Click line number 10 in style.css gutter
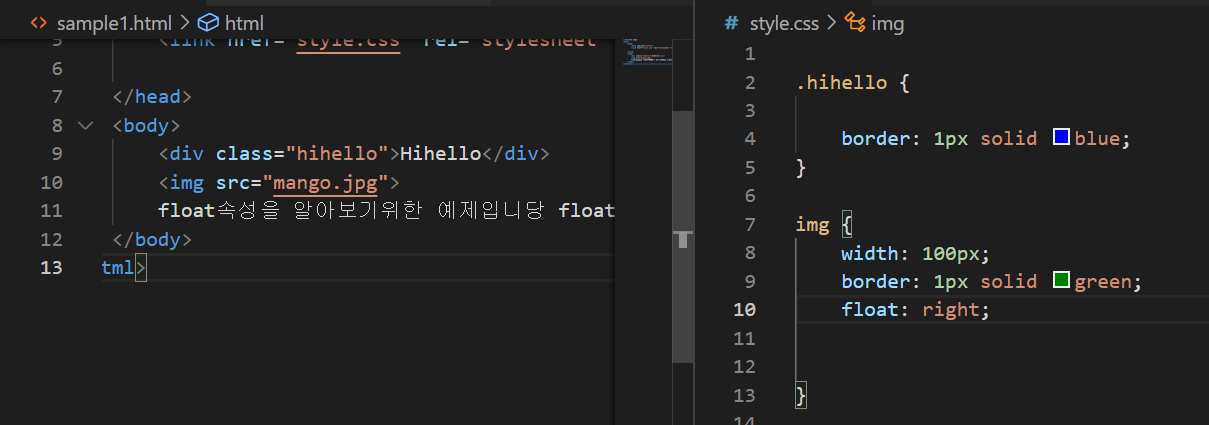This screenshot has width=1209, height=425. point(745,310)
